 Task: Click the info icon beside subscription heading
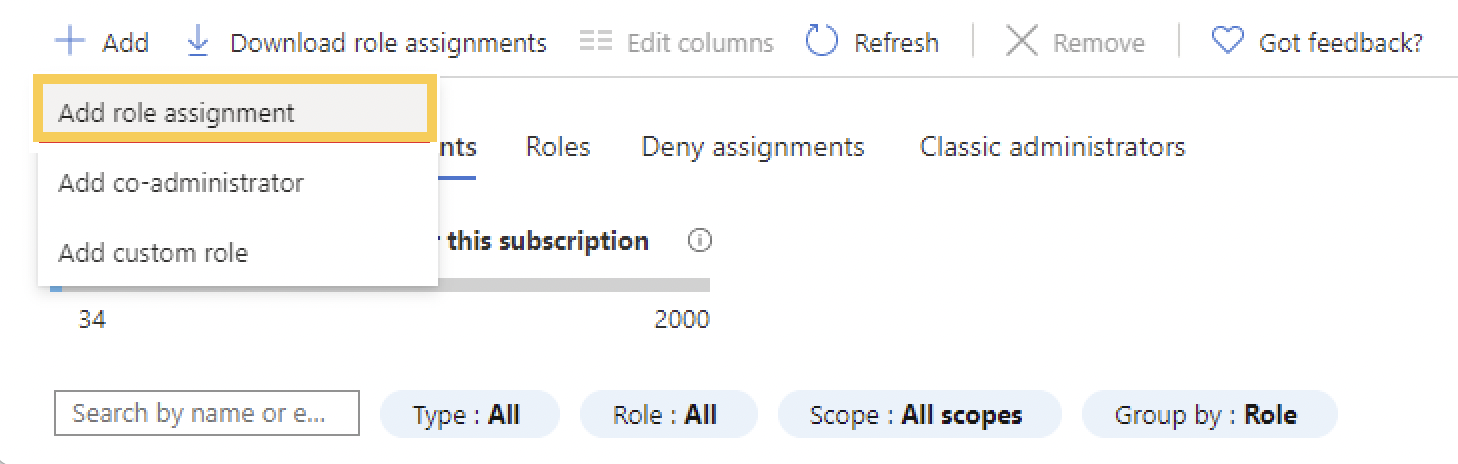(x=700, y=241)
